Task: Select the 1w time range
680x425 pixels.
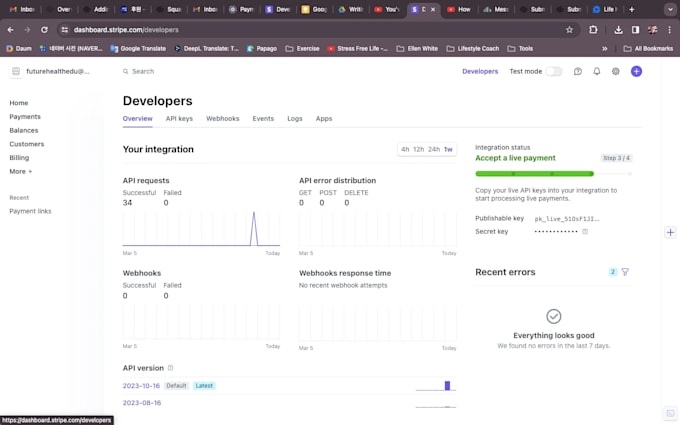Action: click(x=448, y=149)
